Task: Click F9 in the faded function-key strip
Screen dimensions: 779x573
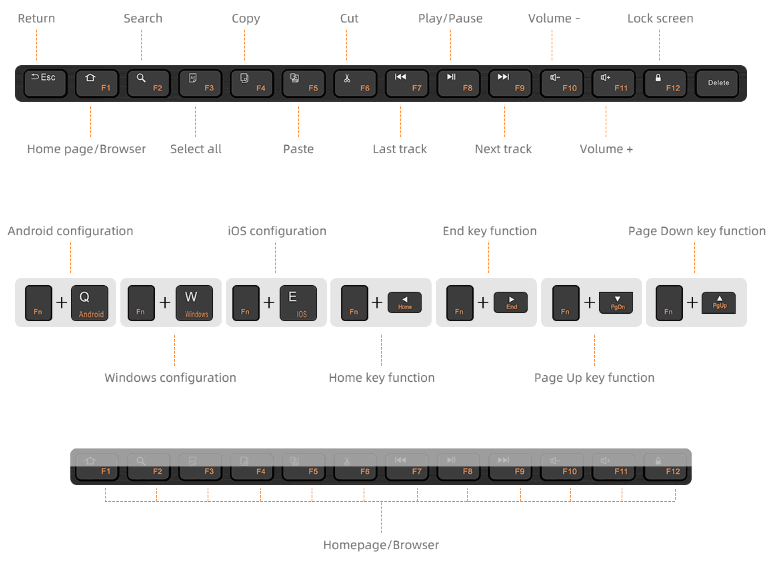Action: pos(510,467)
